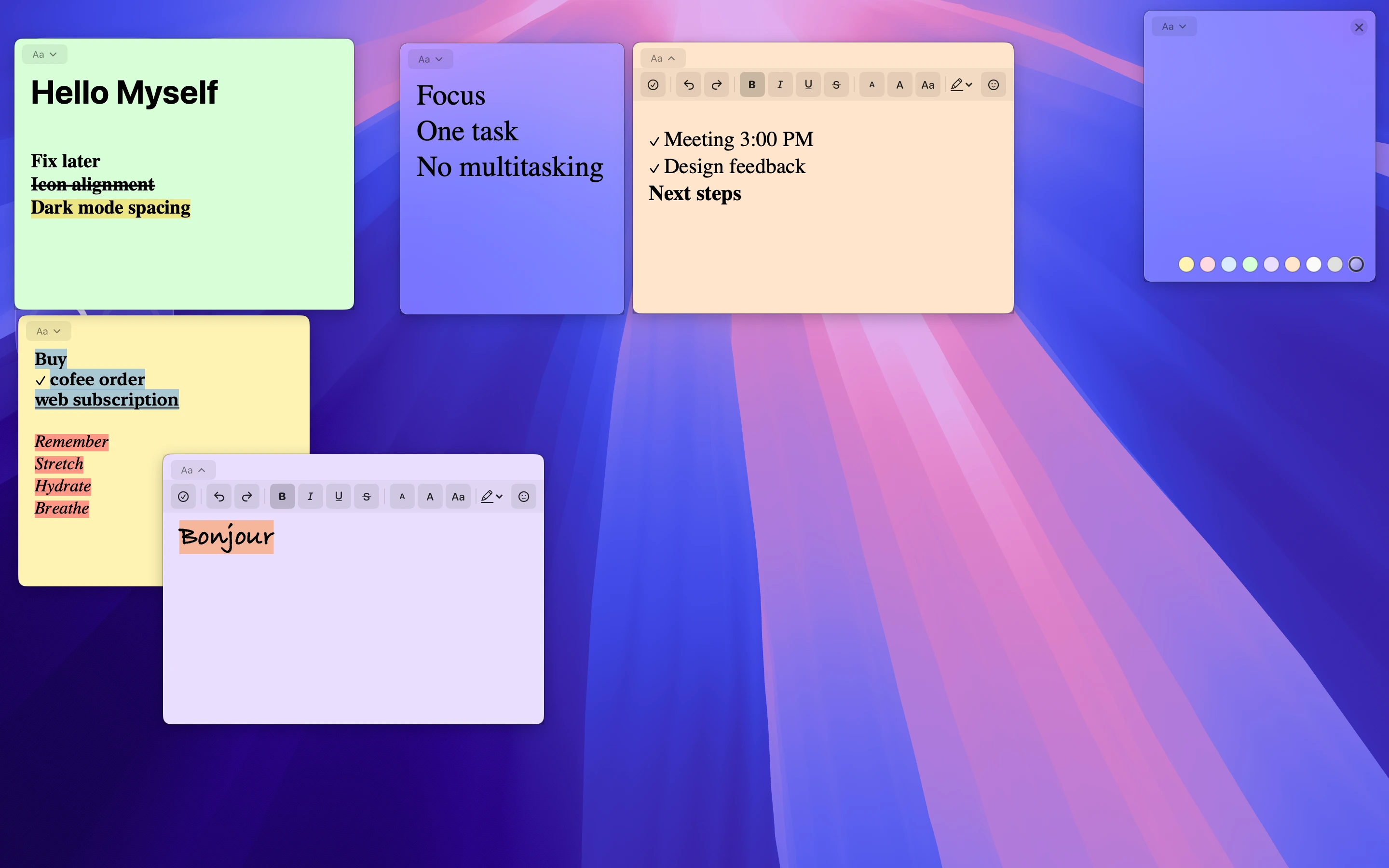Apply underline on the Bonjour note toolbar
The image size is (1389, 868).
pyautogui.click(x=339, y=496)
